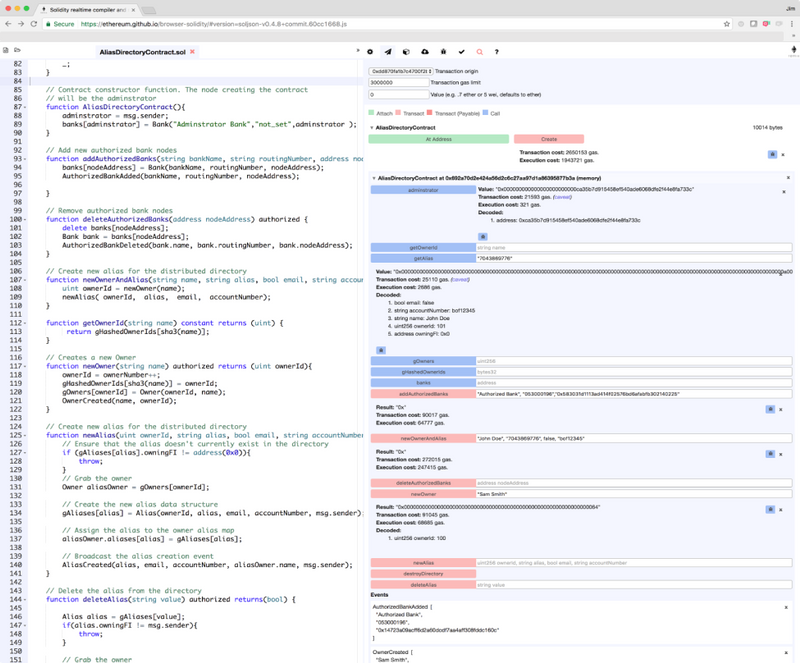
Task: Click the Remix Ethereum logo icon
Action: (x=793, y=50)
